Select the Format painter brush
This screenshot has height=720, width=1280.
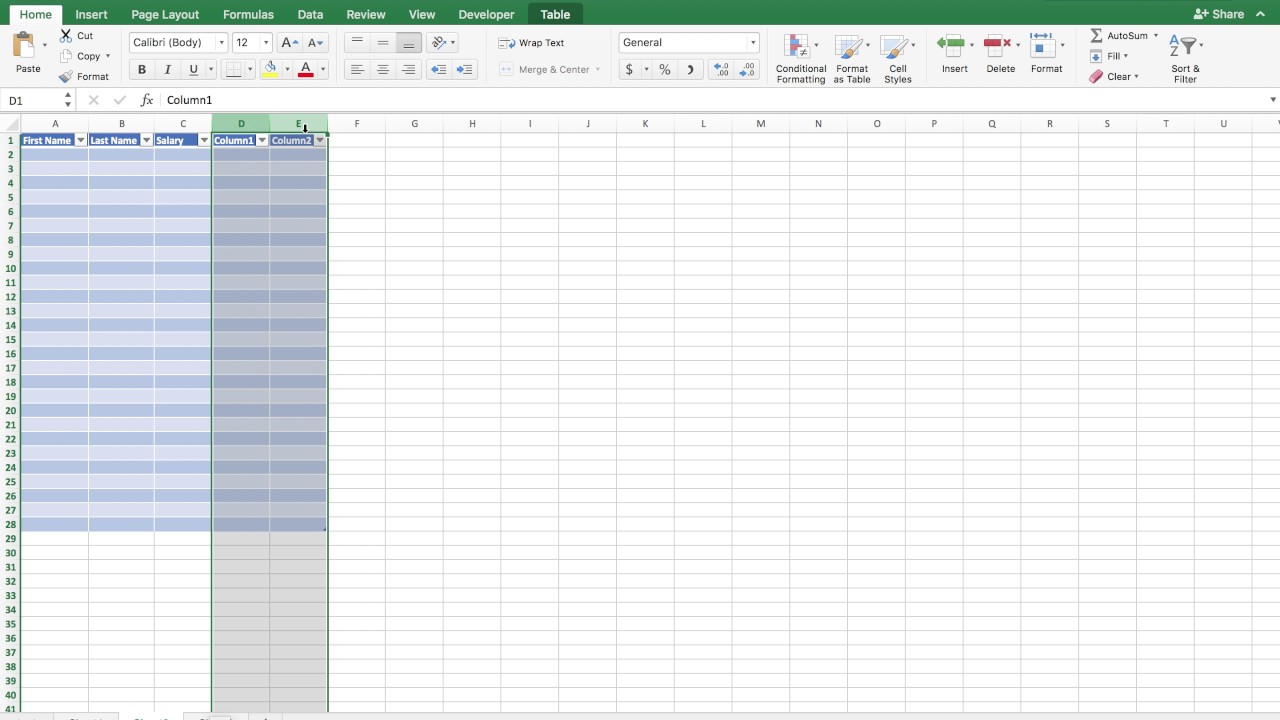coord(66,77)
